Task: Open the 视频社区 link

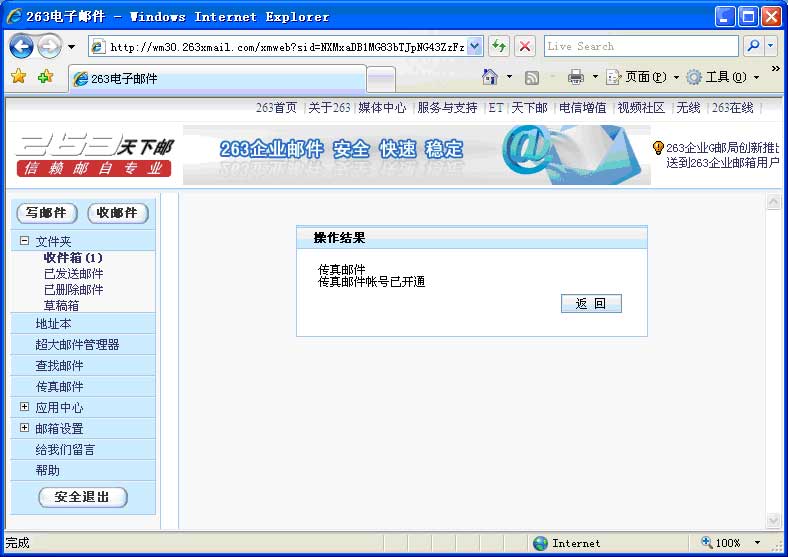Action: 641,108
